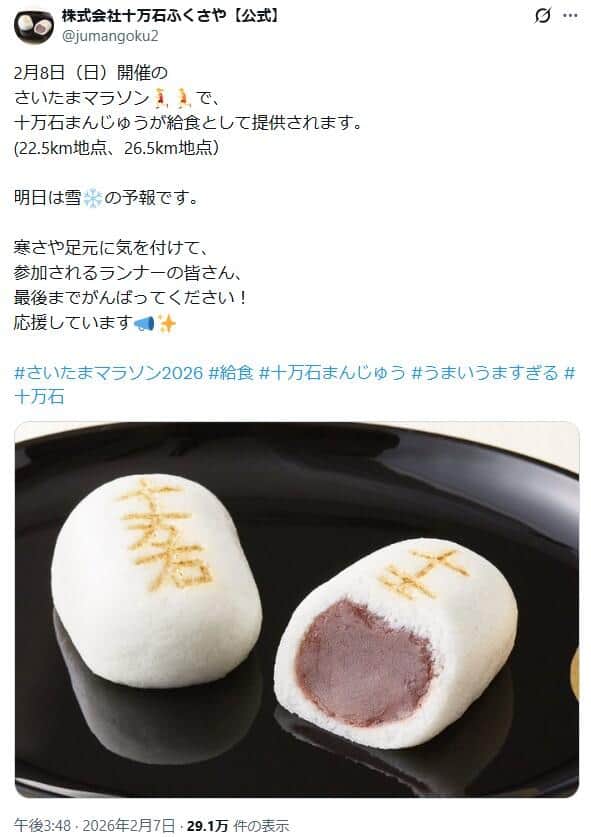Viewport: 591px width, 837px height.
Task: Click the cut manju showing bean filling
Action: [395, 643]
